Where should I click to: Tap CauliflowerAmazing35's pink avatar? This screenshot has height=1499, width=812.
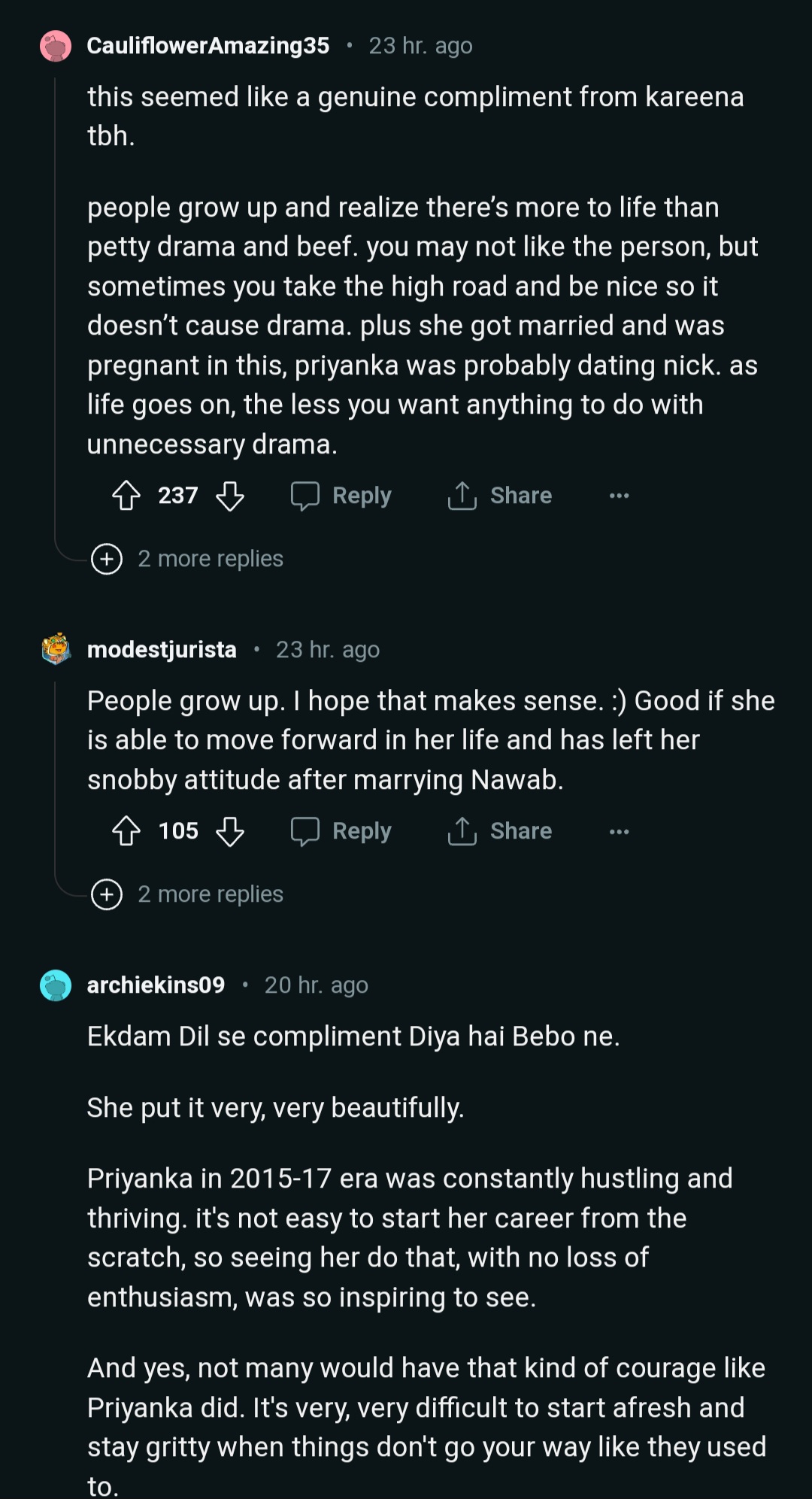(56, 47)
